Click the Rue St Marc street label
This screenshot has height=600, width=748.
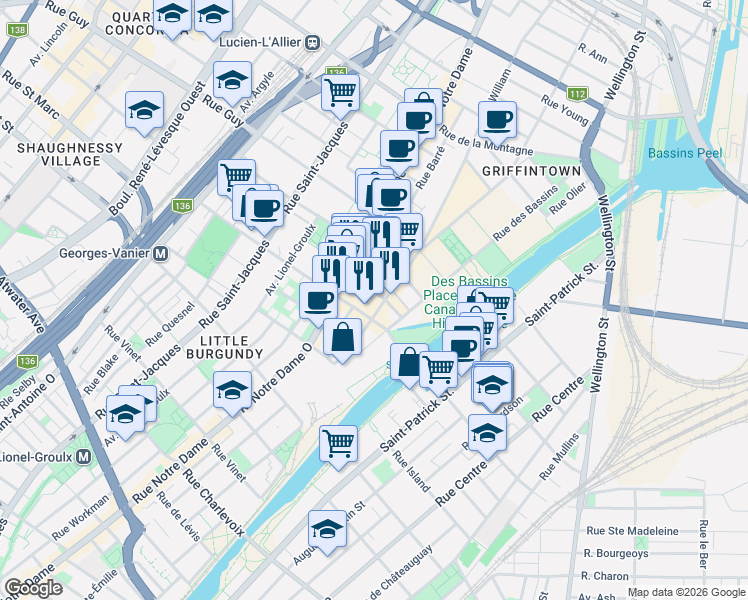31,95
